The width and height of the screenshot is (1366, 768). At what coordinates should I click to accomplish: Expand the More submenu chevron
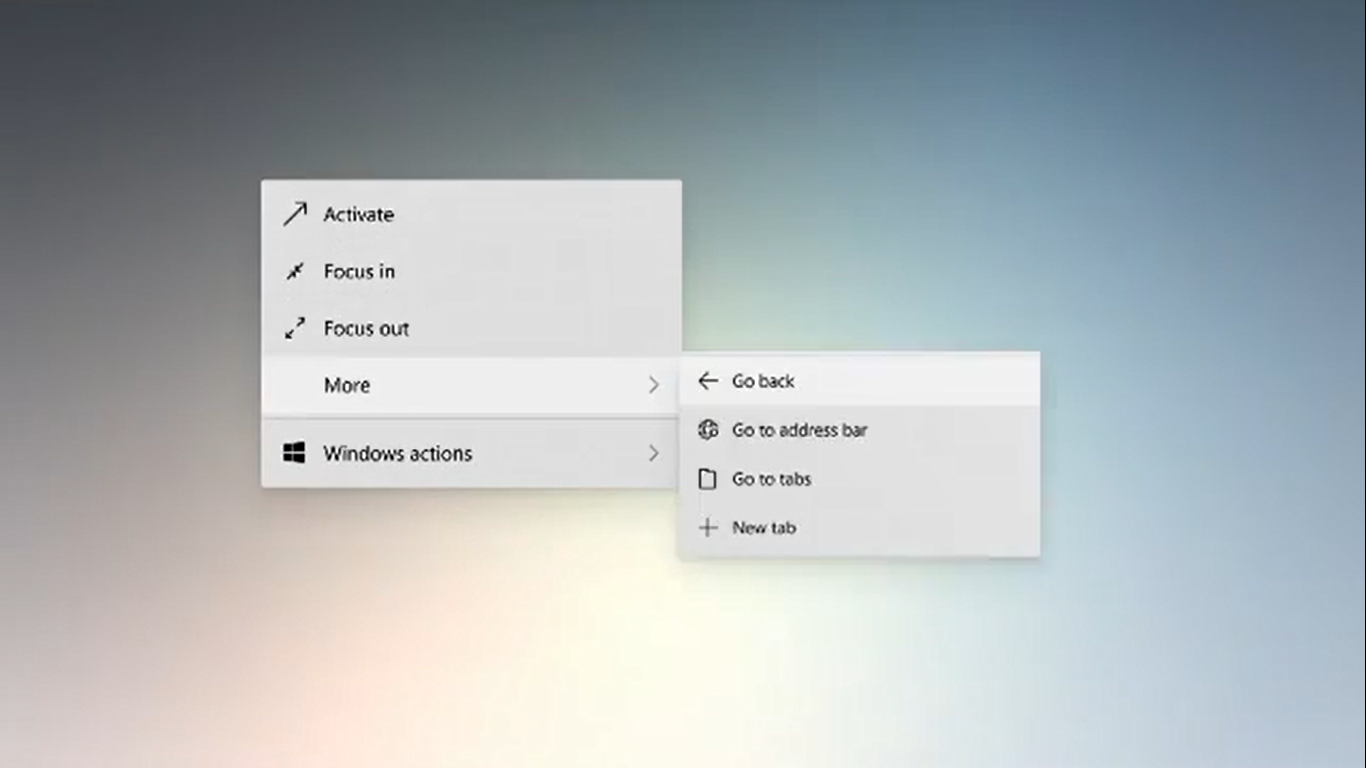[655, 385]
